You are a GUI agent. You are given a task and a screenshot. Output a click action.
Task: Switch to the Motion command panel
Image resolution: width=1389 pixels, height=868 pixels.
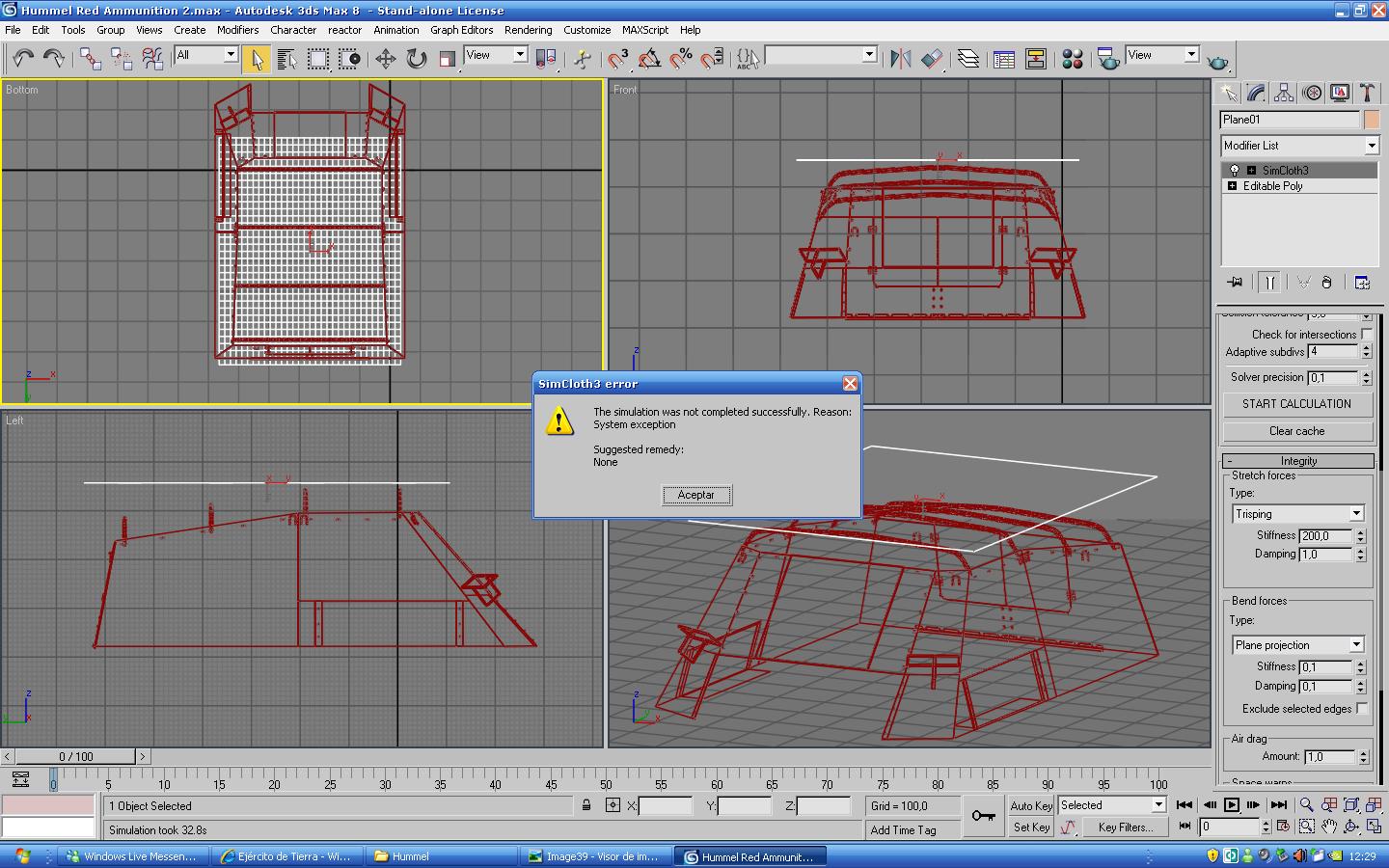pos(1312,93)
